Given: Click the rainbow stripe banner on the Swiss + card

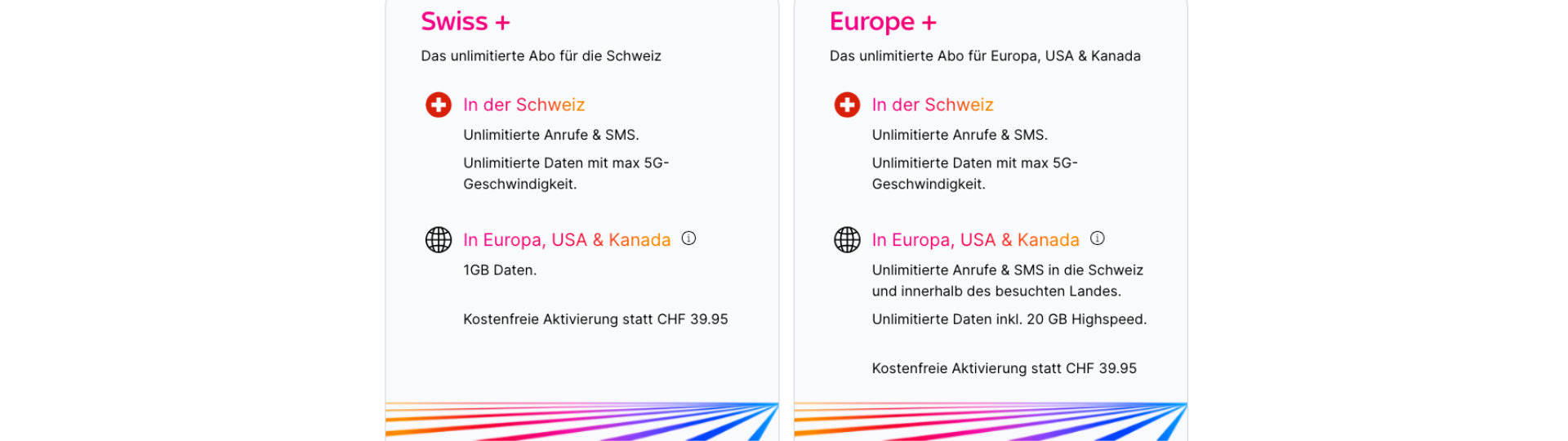Looking at the screenshot, I should tap(581, 421).
